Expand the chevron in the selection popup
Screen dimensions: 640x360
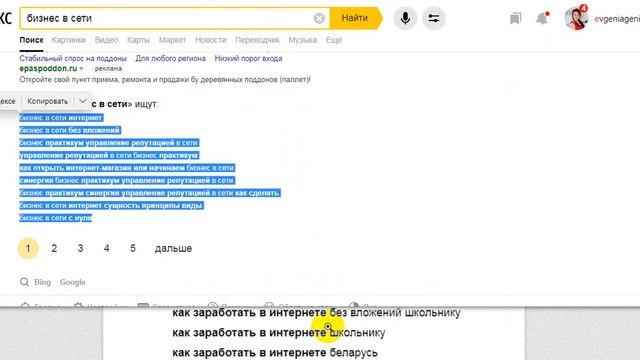tap(82, 101)
